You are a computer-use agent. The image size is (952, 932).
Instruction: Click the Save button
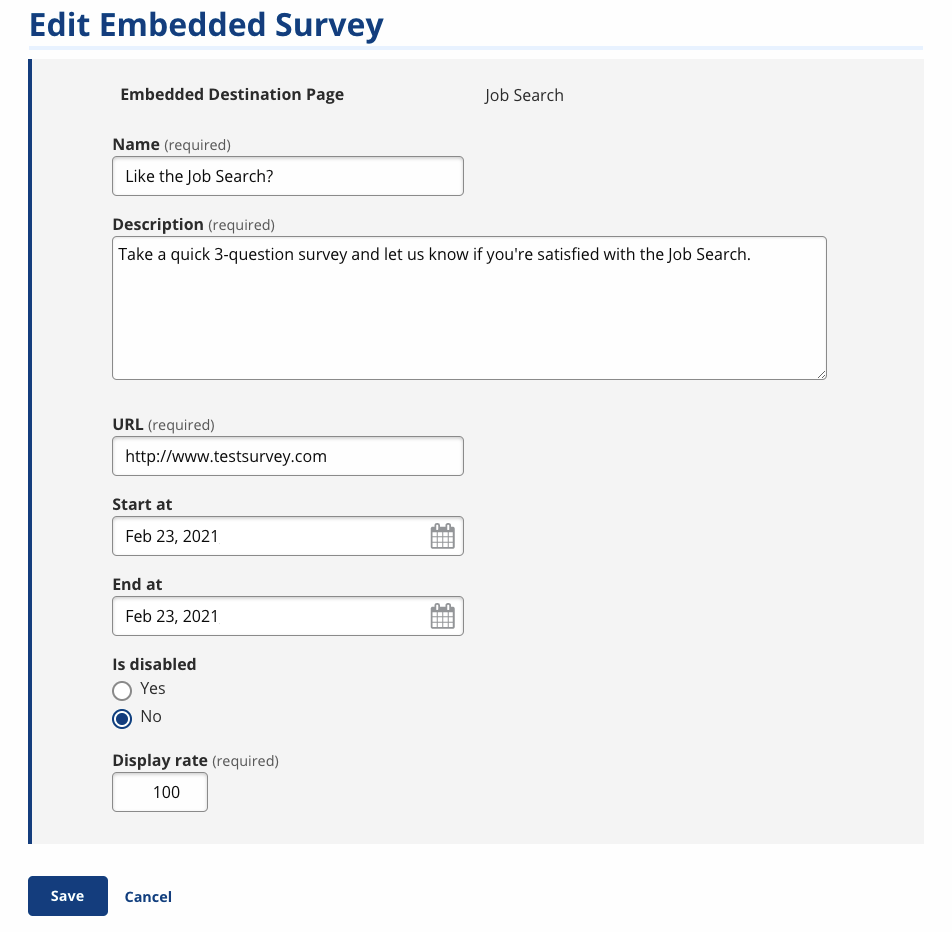tap(67, 896)
